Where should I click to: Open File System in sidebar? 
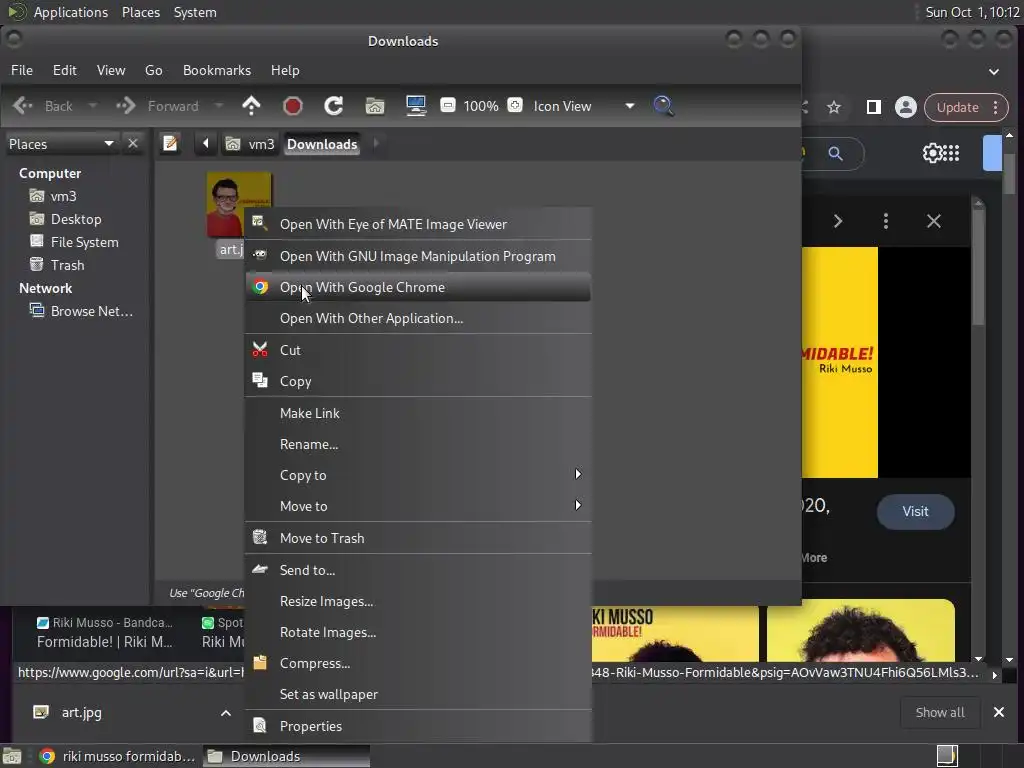tap(84, 242)
